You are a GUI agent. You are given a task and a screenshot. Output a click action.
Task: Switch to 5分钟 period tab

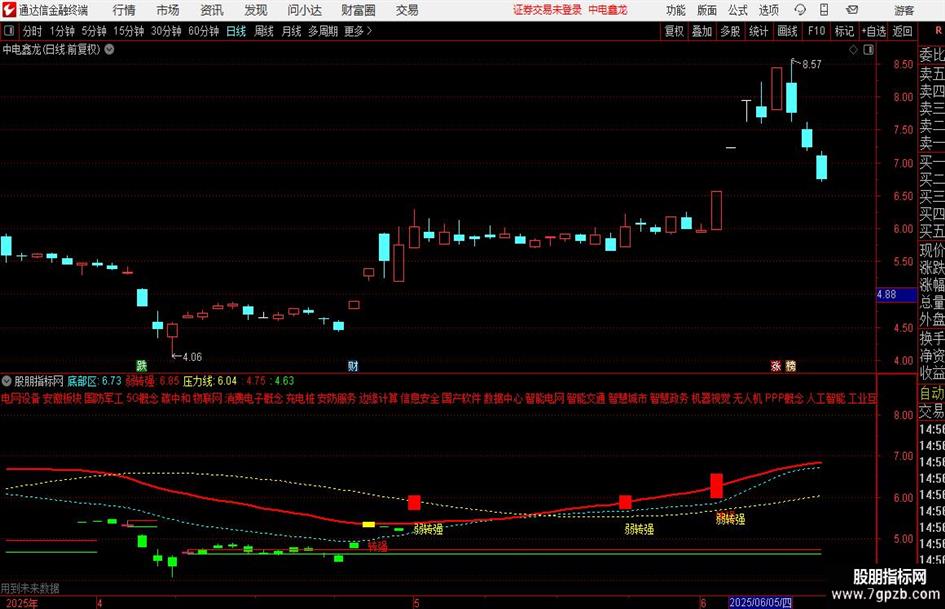point(94,31)
